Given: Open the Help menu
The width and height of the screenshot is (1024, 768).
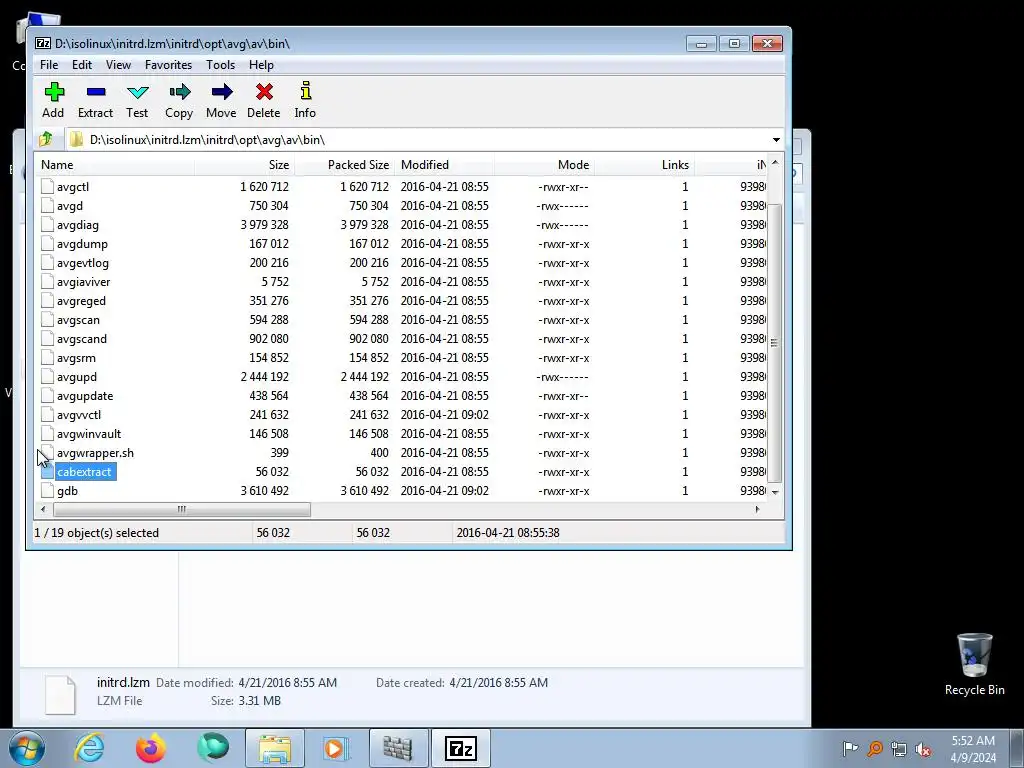Looking at the screenshot, I should click(261, 65).
